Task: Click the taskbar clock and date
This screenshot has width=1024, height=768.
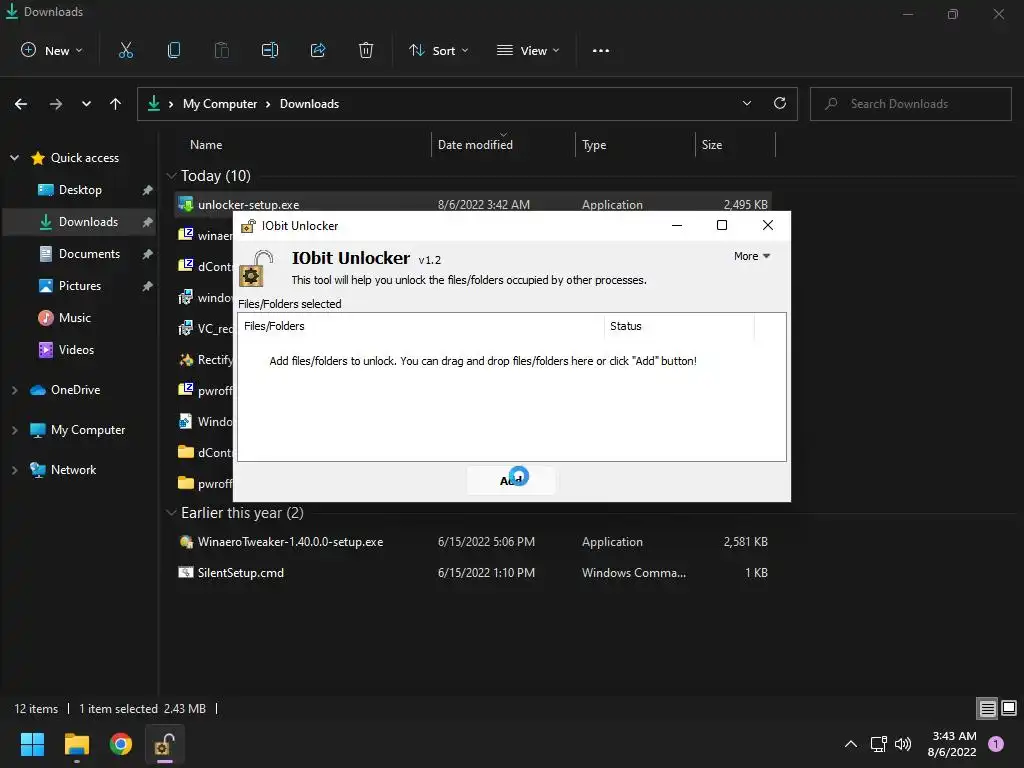Action: point(952,744)
